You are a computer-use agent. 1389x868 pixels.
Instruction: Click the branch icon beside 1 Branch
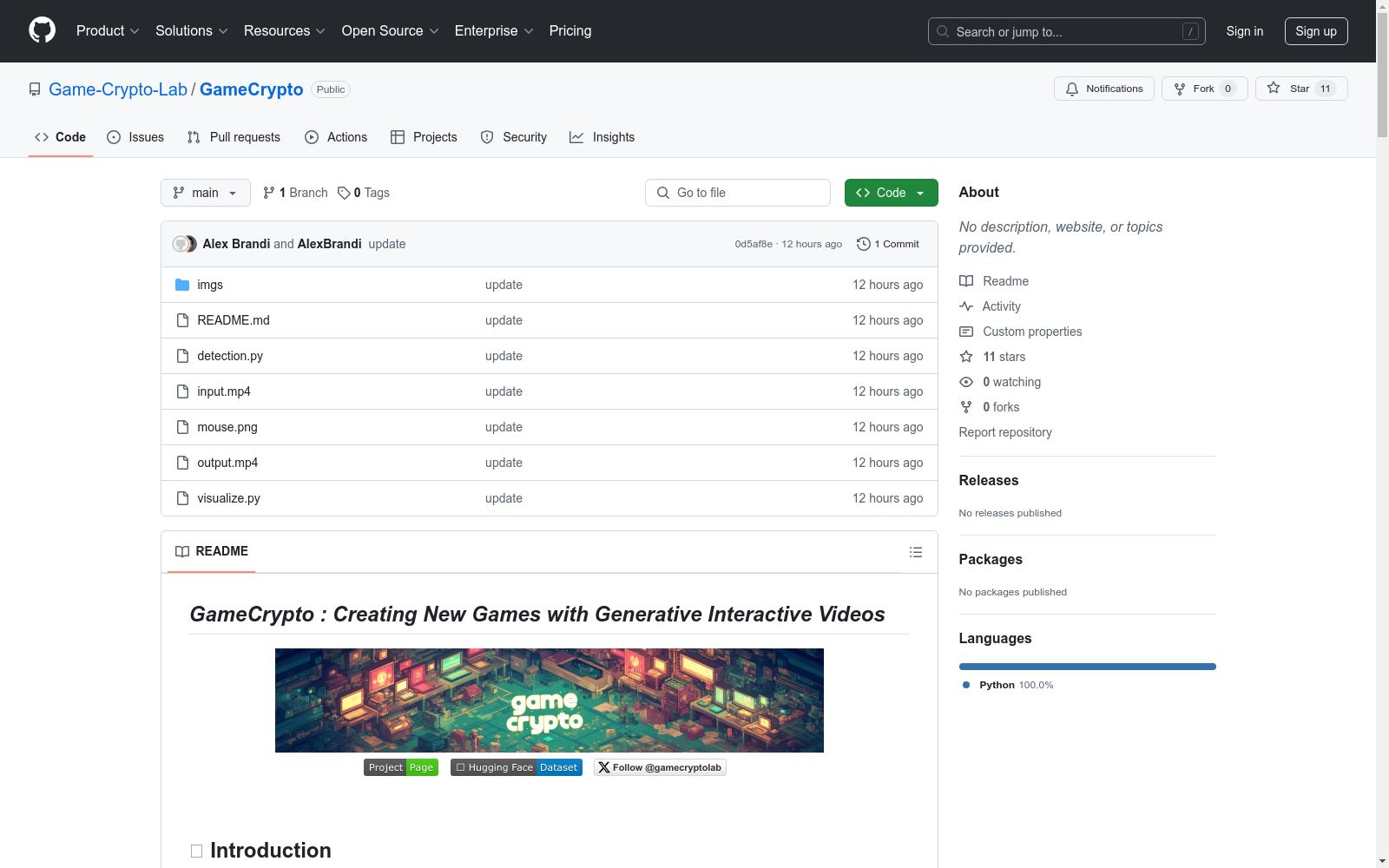(269, 193)
